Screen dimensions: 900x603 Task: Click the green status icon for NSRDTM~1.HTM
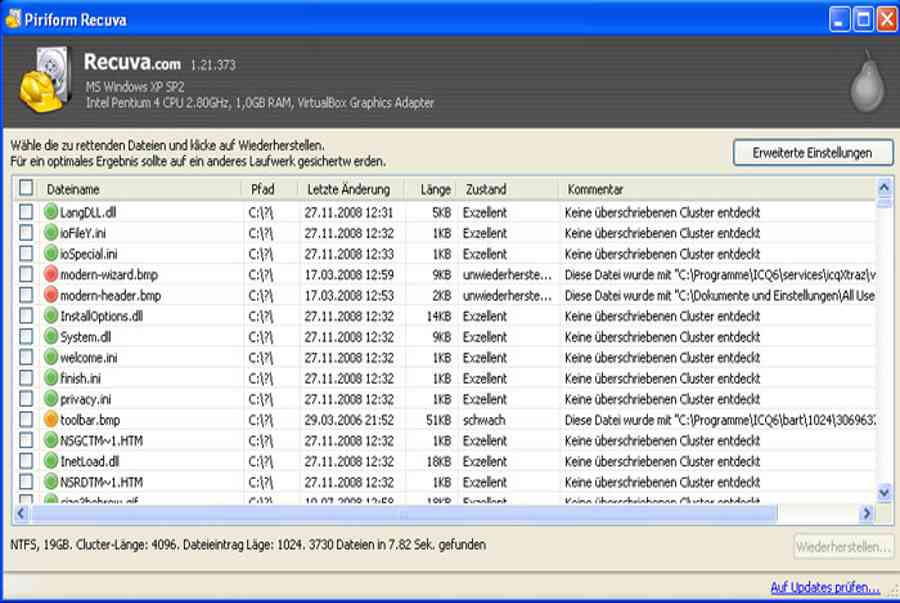tap(51, 481)
